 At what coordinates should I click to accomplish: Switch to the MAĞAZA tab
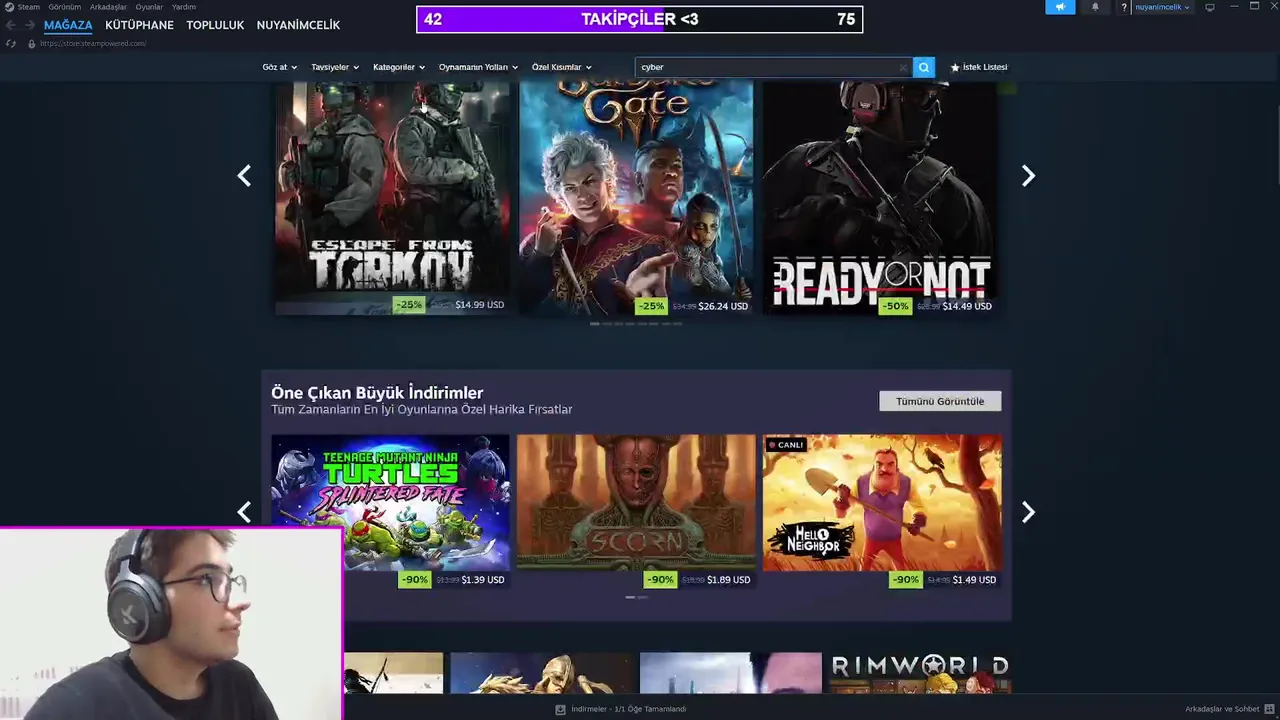(68, 25)
